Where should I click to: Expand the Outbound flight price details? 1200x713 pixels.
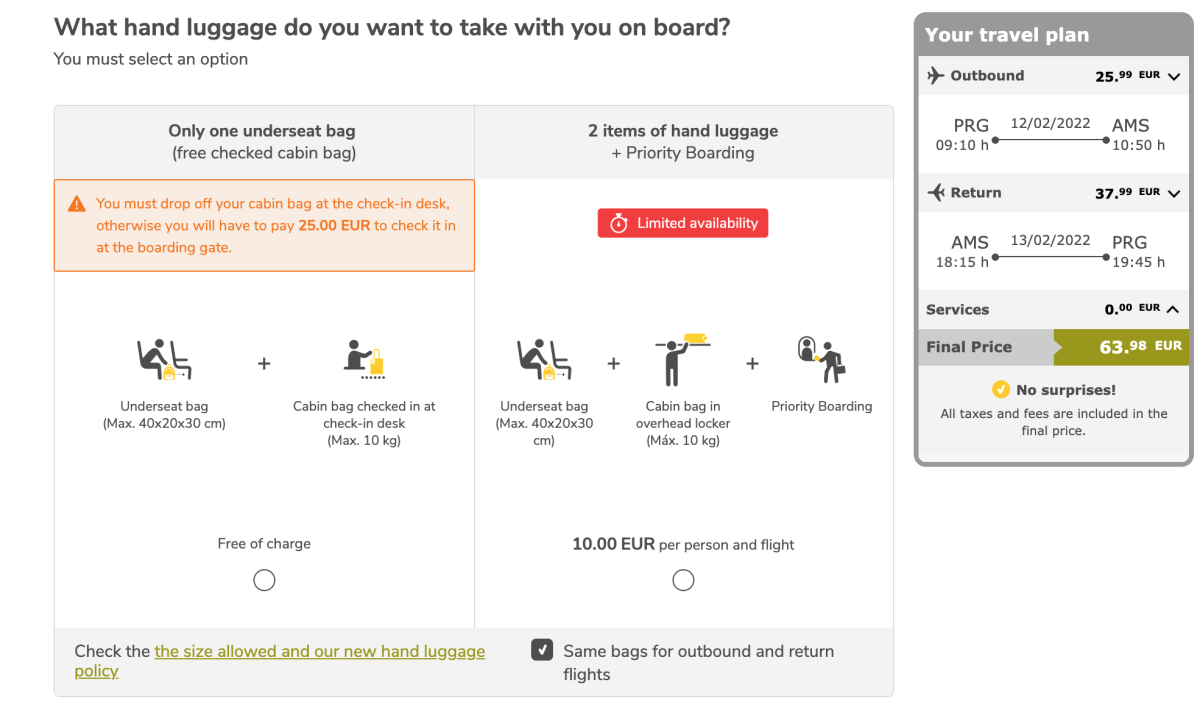1174,76
